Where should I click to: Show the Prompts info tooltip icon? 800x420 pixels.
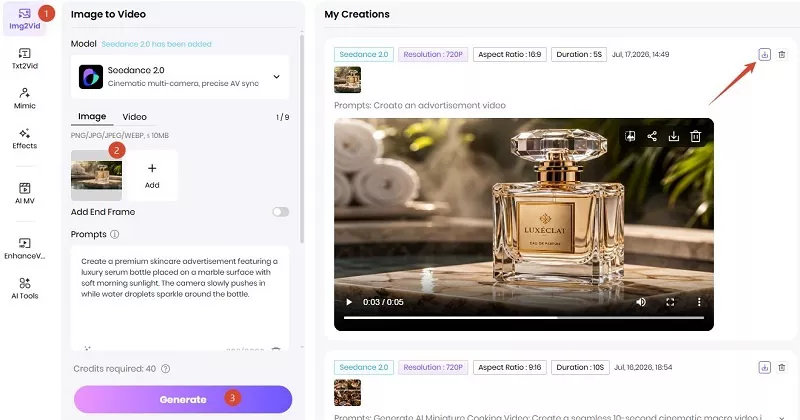coord(115,234)
